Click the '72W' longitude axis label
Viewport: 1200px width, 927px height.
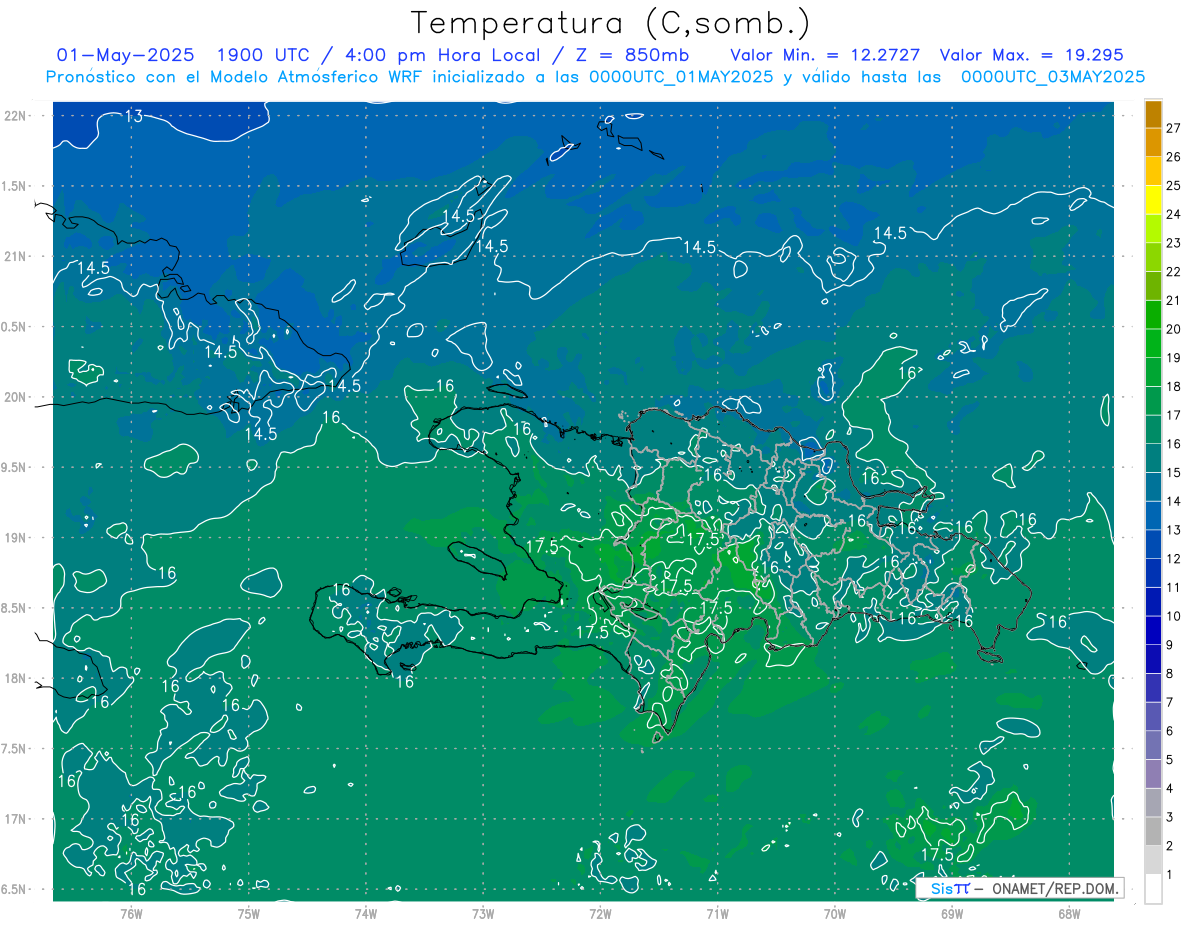(600, 913)
